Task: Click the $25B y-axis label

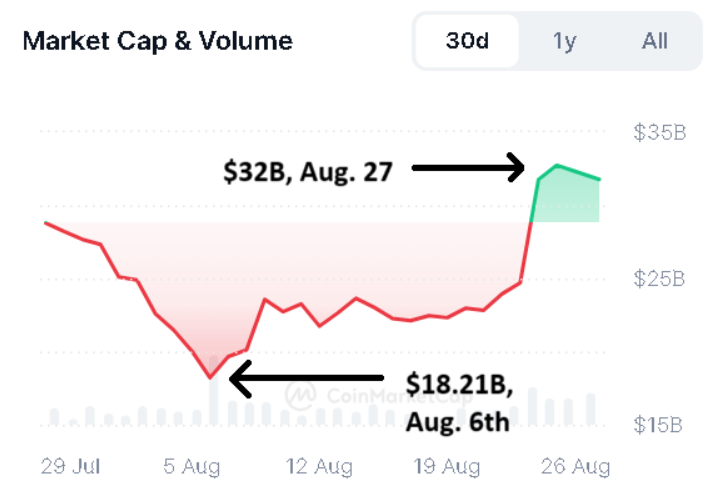Action: click(x=659, y=279)
